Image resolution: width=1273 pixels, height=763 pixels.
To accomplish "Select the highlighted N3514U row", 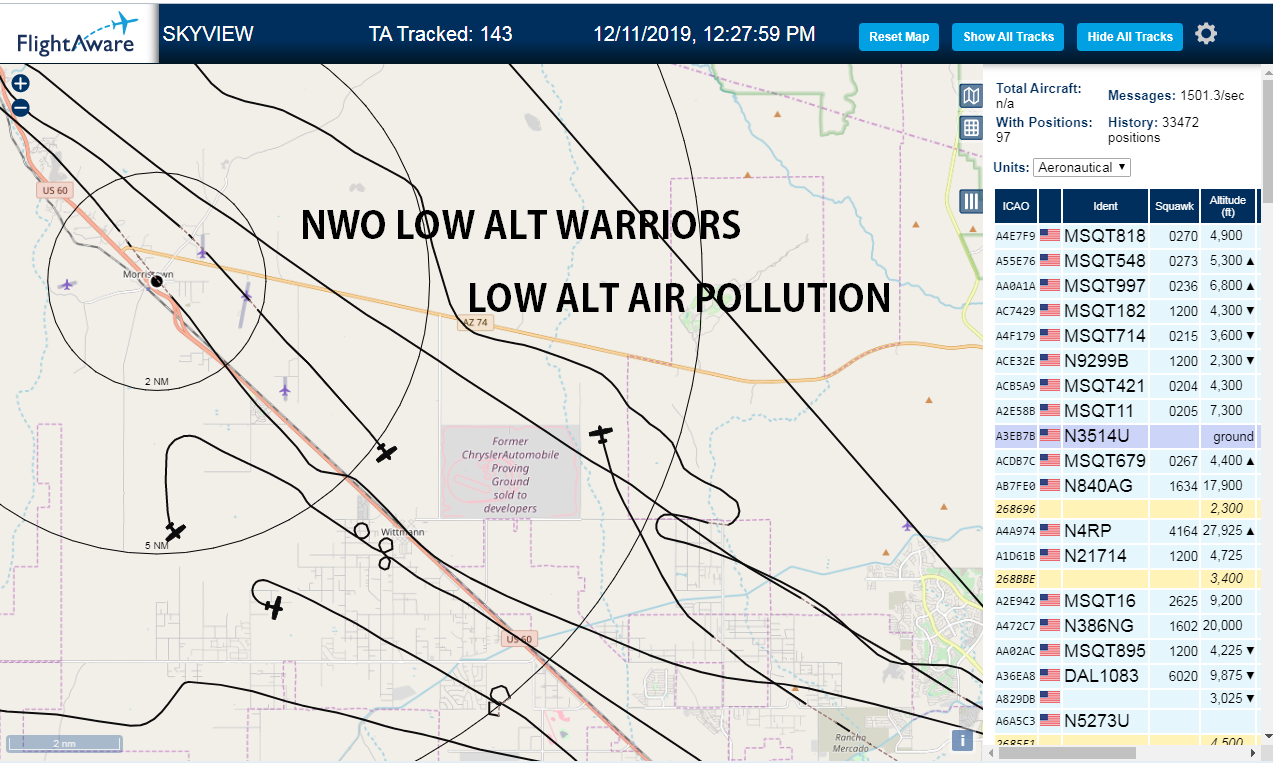I will (1126, 436).
